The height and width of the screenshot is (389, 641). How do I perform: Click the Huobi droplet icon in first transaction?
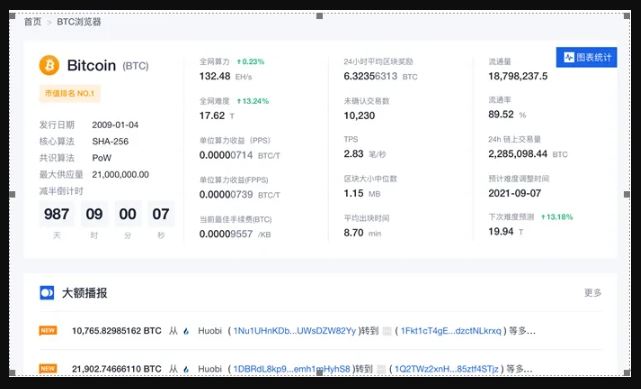point(186,331)
